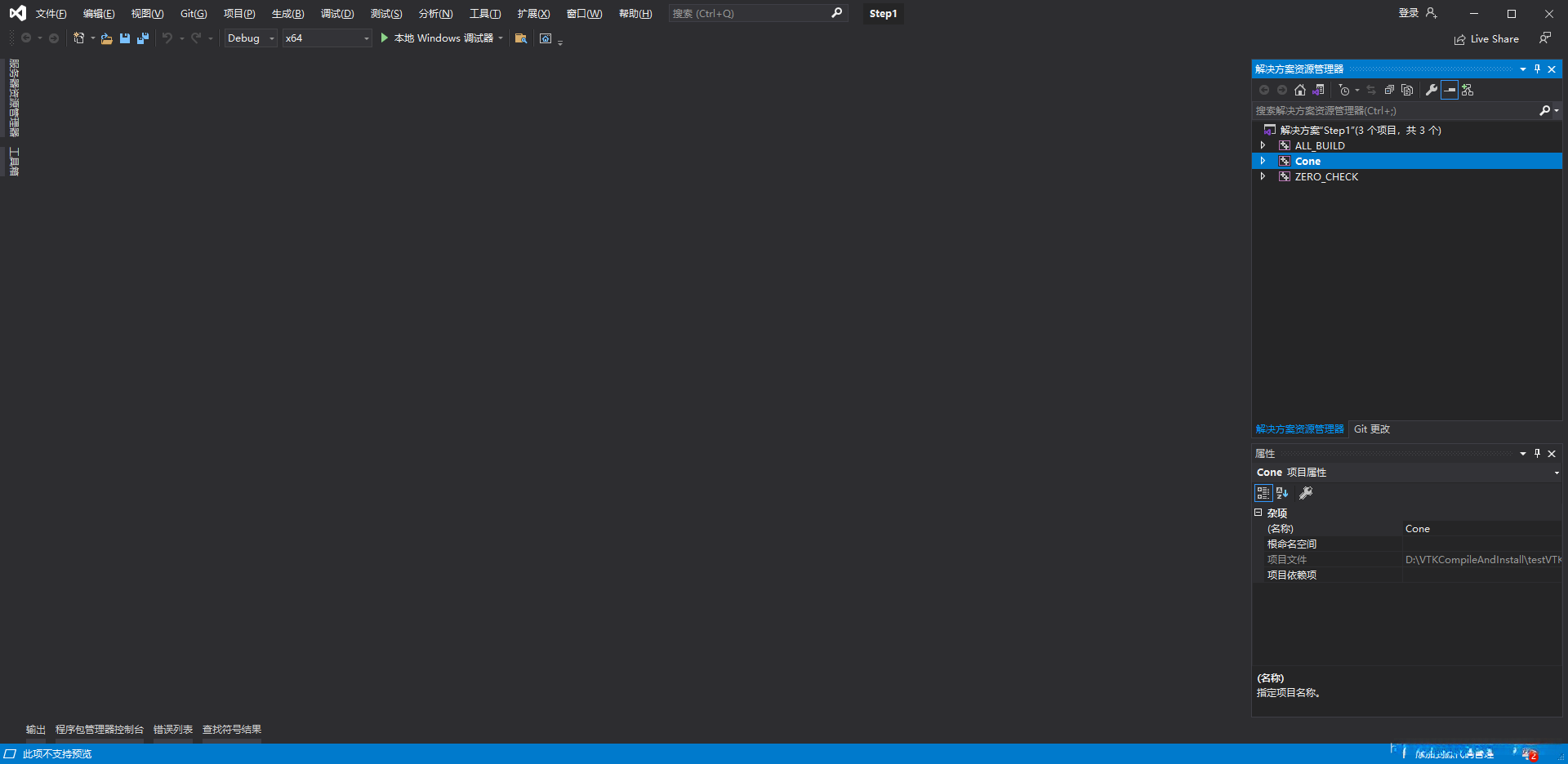This screenshot has width=1568, height=764.
Task: Switch between solutions and folder views icon
Action: [x=1318, y=90]
